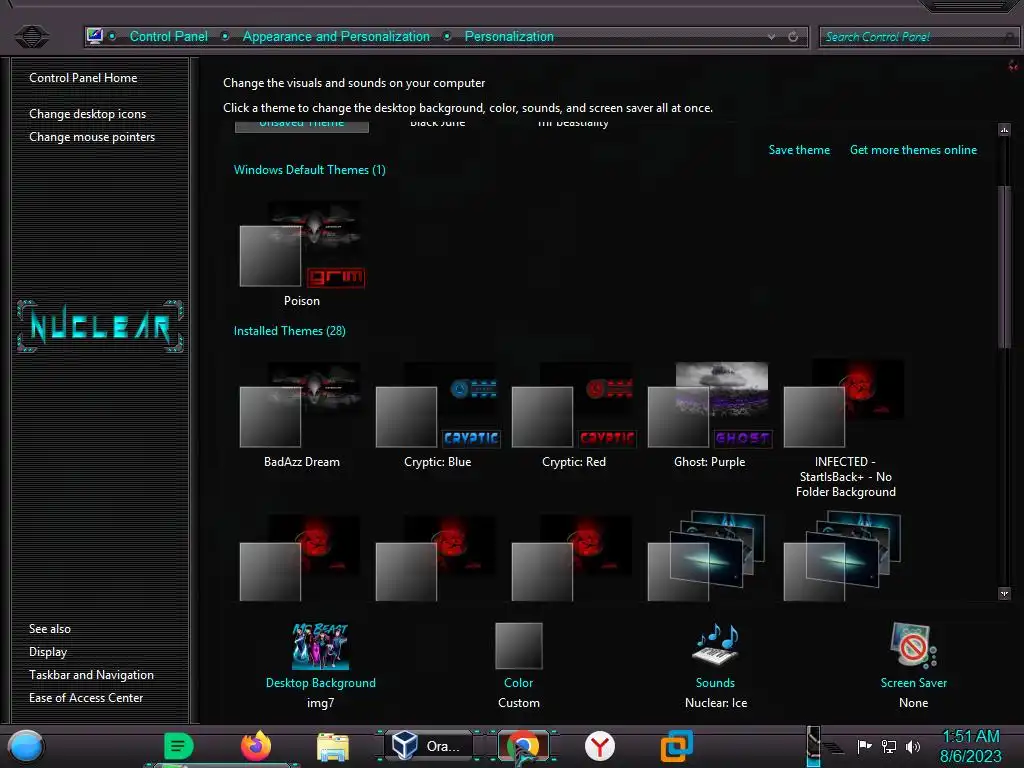
Task: Open the Screen Saver settings icon
Action: coord(913,645)
